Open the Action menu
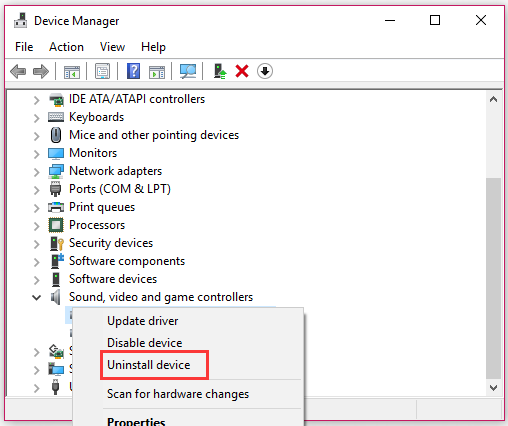 66,47
